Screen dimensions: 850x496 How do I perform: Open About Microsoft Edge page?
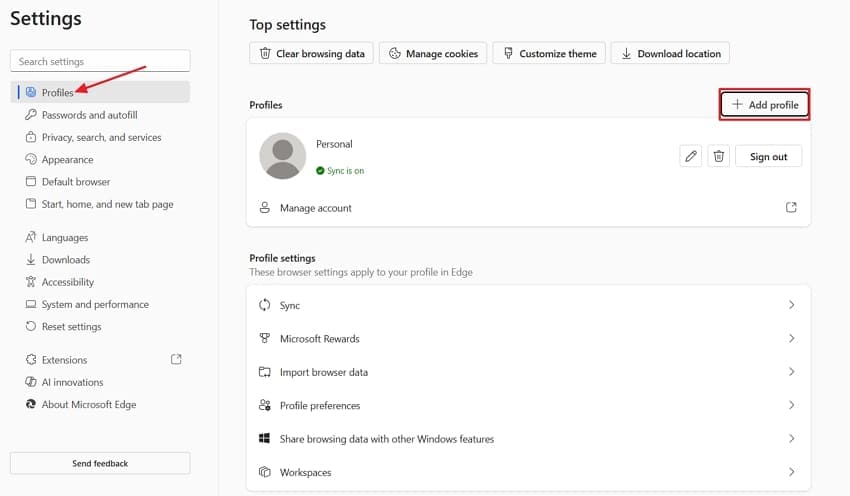tap(100, 404)
